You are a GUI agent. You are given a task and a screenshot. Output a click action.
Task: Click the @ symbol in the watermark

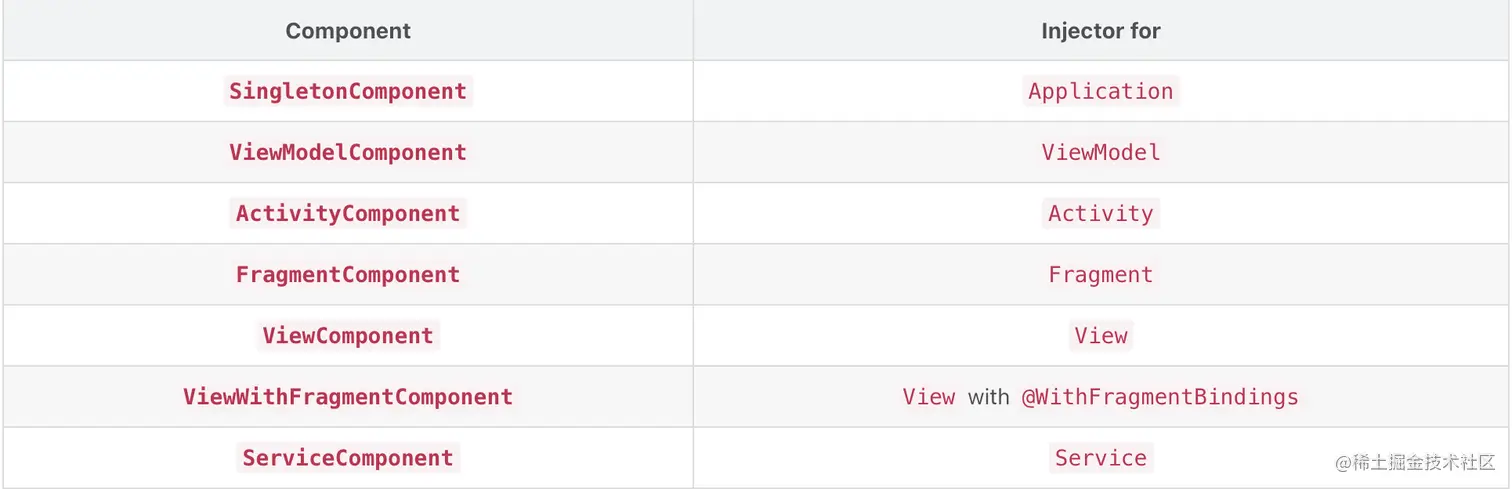click(1346, 462)
